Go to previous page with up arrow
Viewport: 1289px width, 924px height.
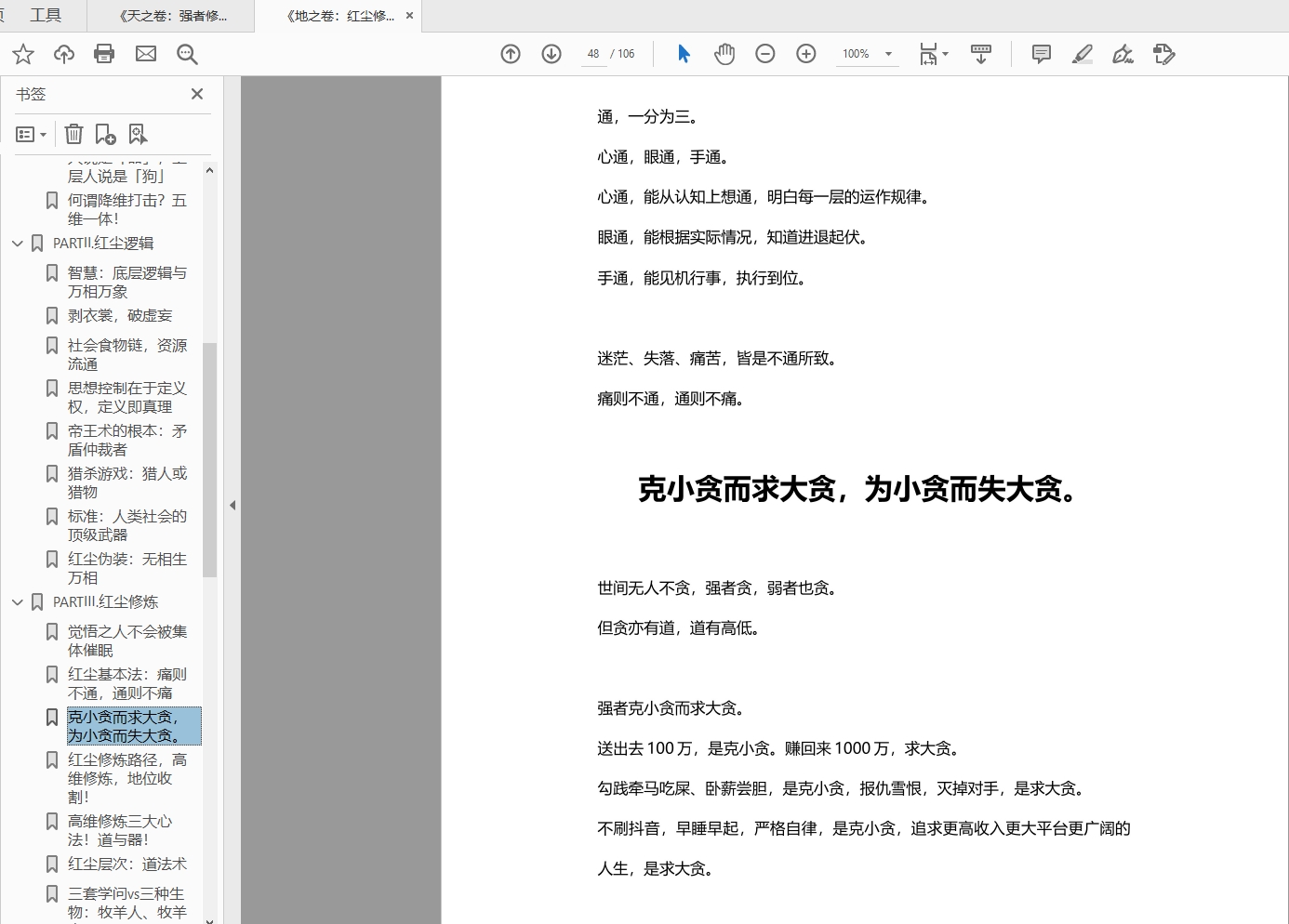click(511, 54)
